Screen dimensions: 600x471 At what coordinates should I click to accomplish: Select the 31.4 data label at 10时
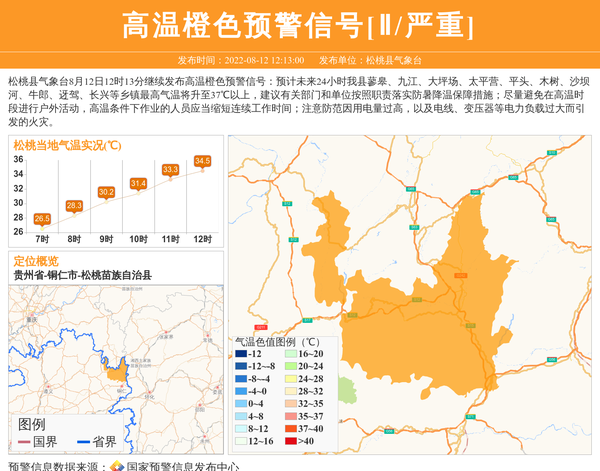138,183
